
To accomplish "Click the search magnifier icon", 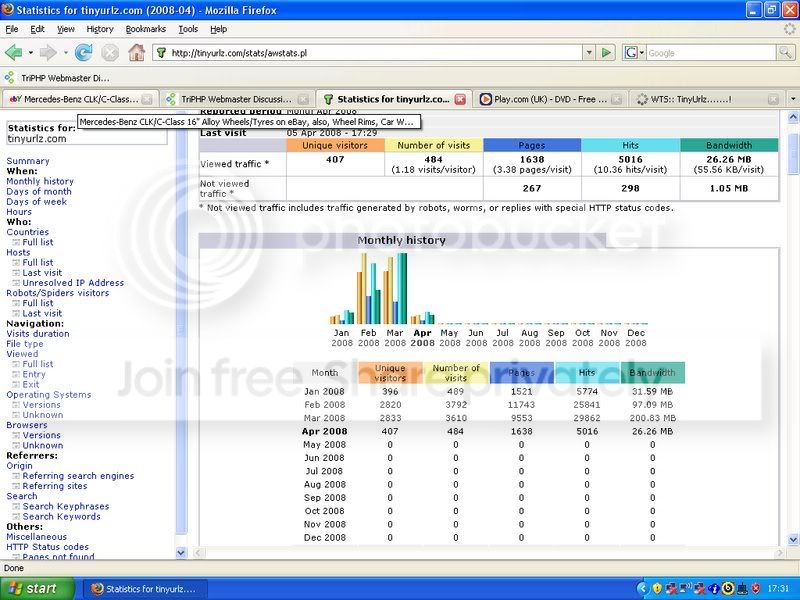I will (x=785, y=53).
